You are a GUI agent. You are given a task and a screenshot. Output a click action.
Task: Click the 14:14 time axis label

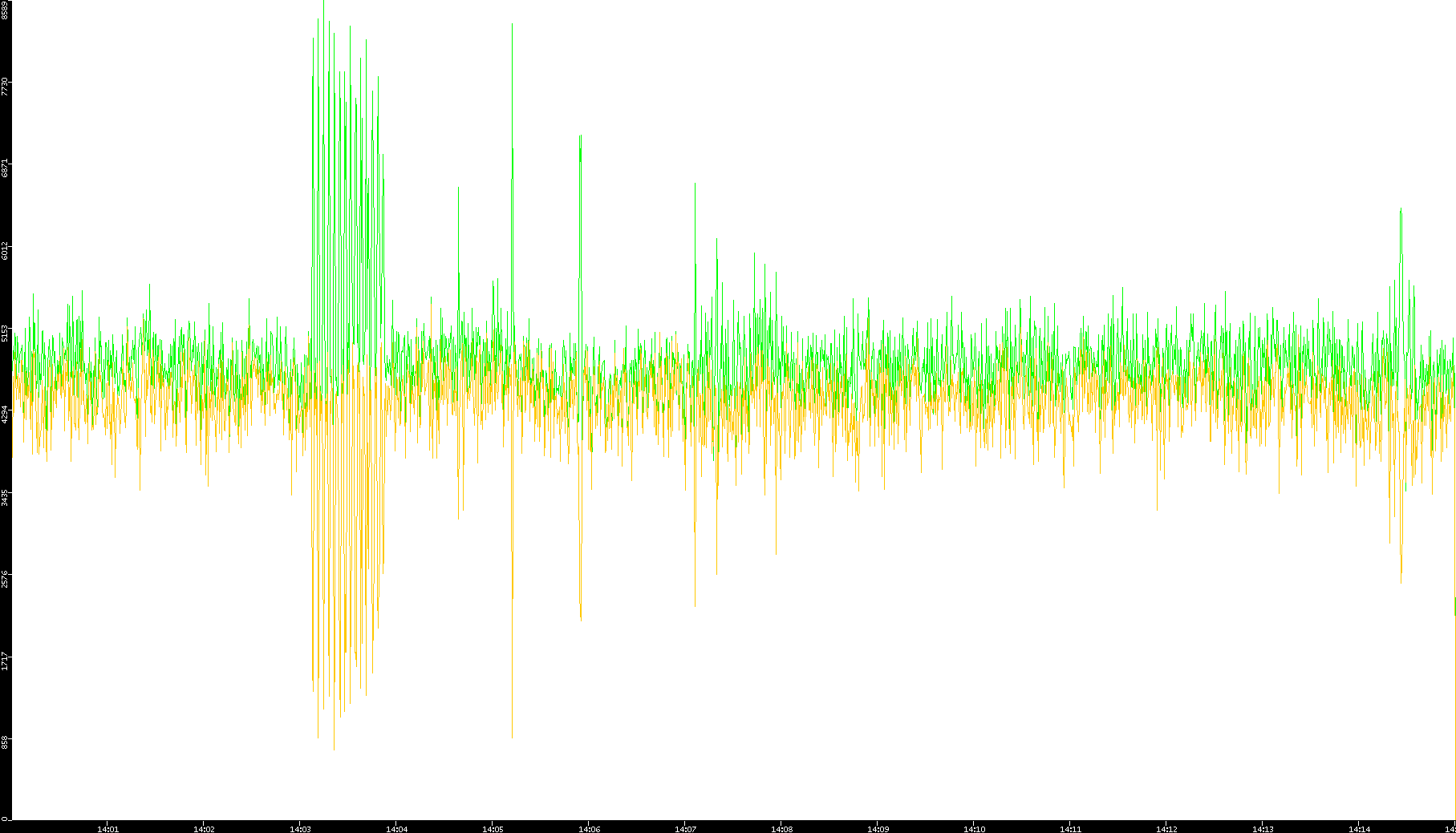[1359, 829]
